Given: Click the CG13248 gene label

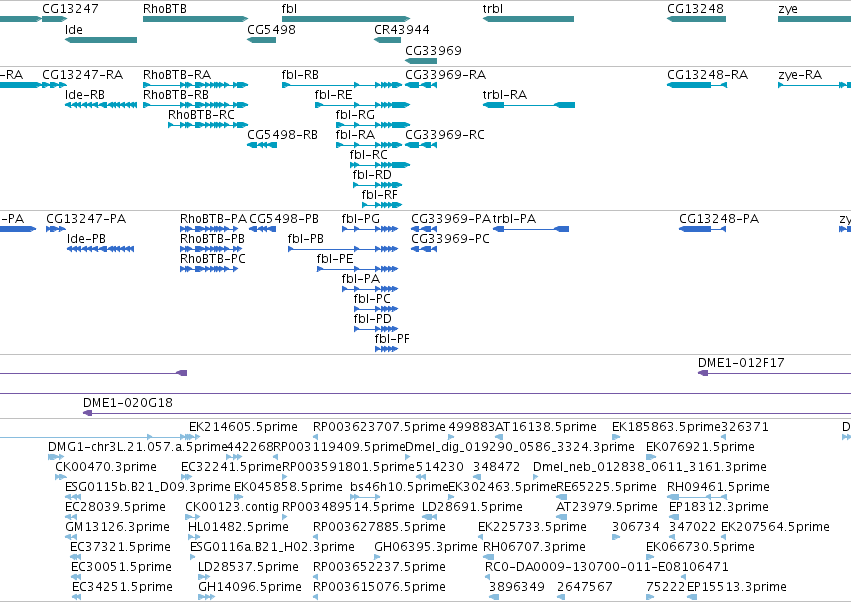Looking at the screenshot, I should 695,9.
